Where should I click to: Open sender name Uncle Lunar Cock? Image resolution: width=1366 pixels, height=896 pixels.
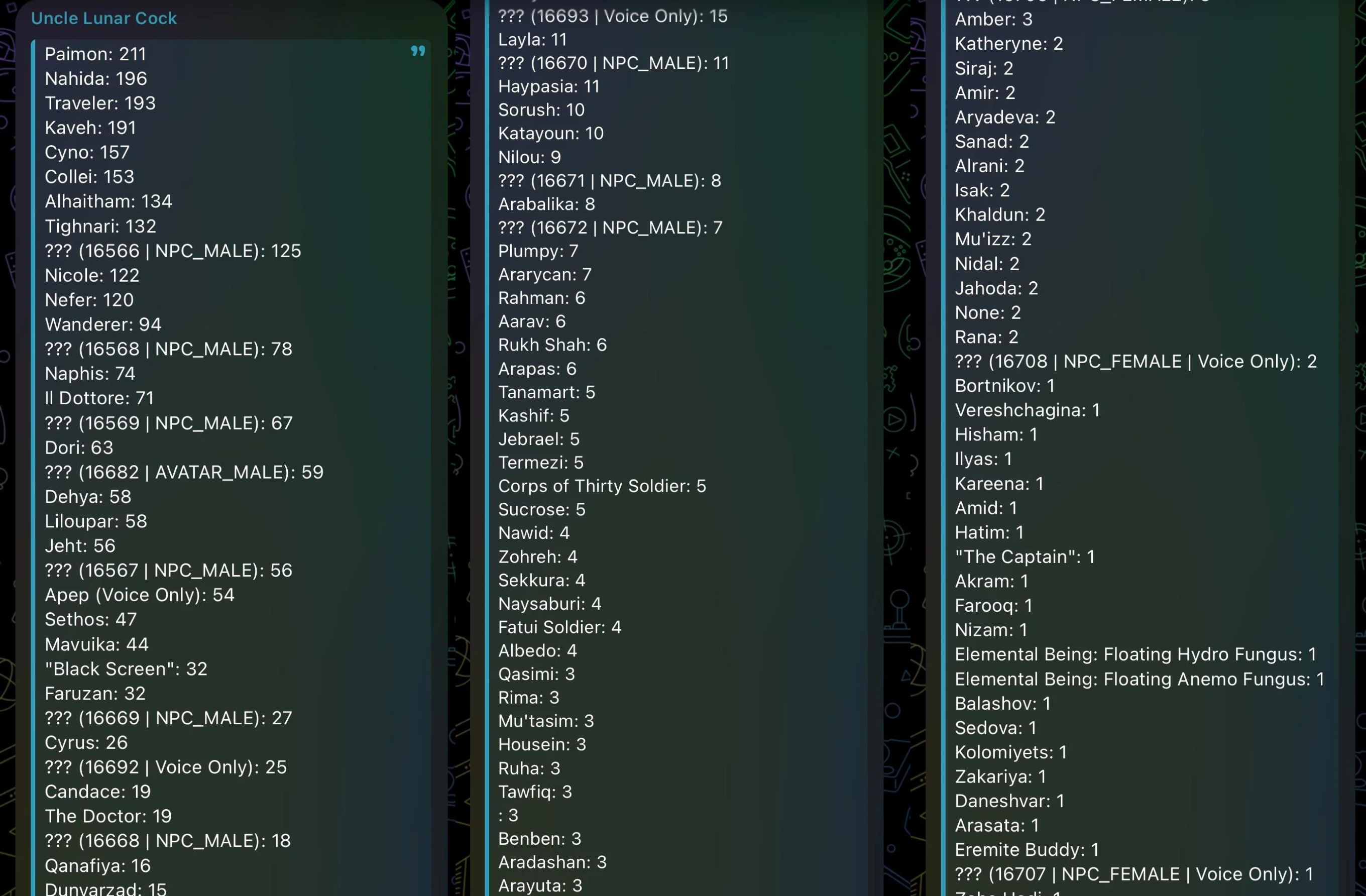point(104,19)
